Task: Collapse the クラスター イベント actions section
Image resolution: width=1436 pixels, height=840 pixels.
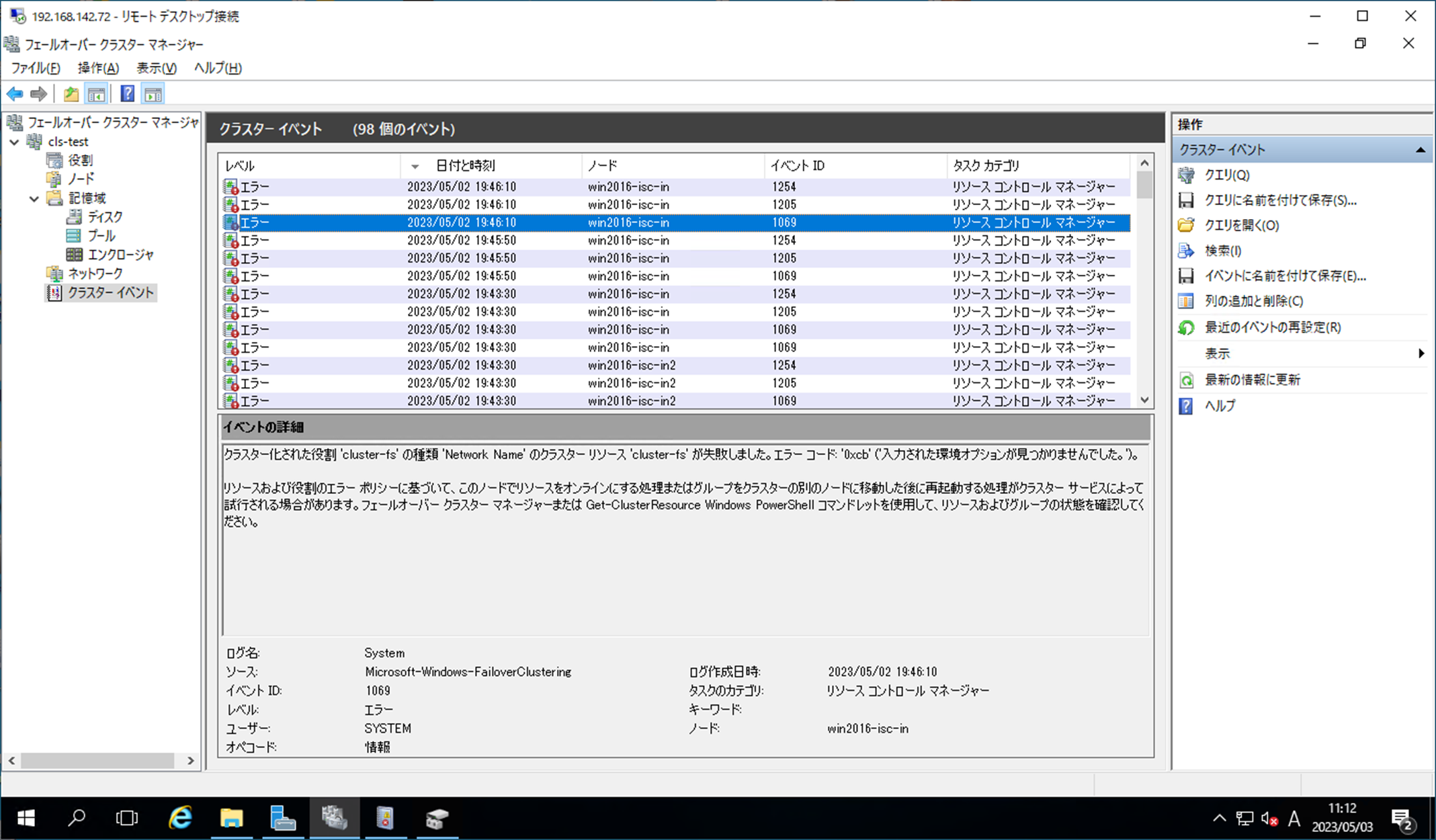Action: pyautogui.click(x=1420, y=150)
